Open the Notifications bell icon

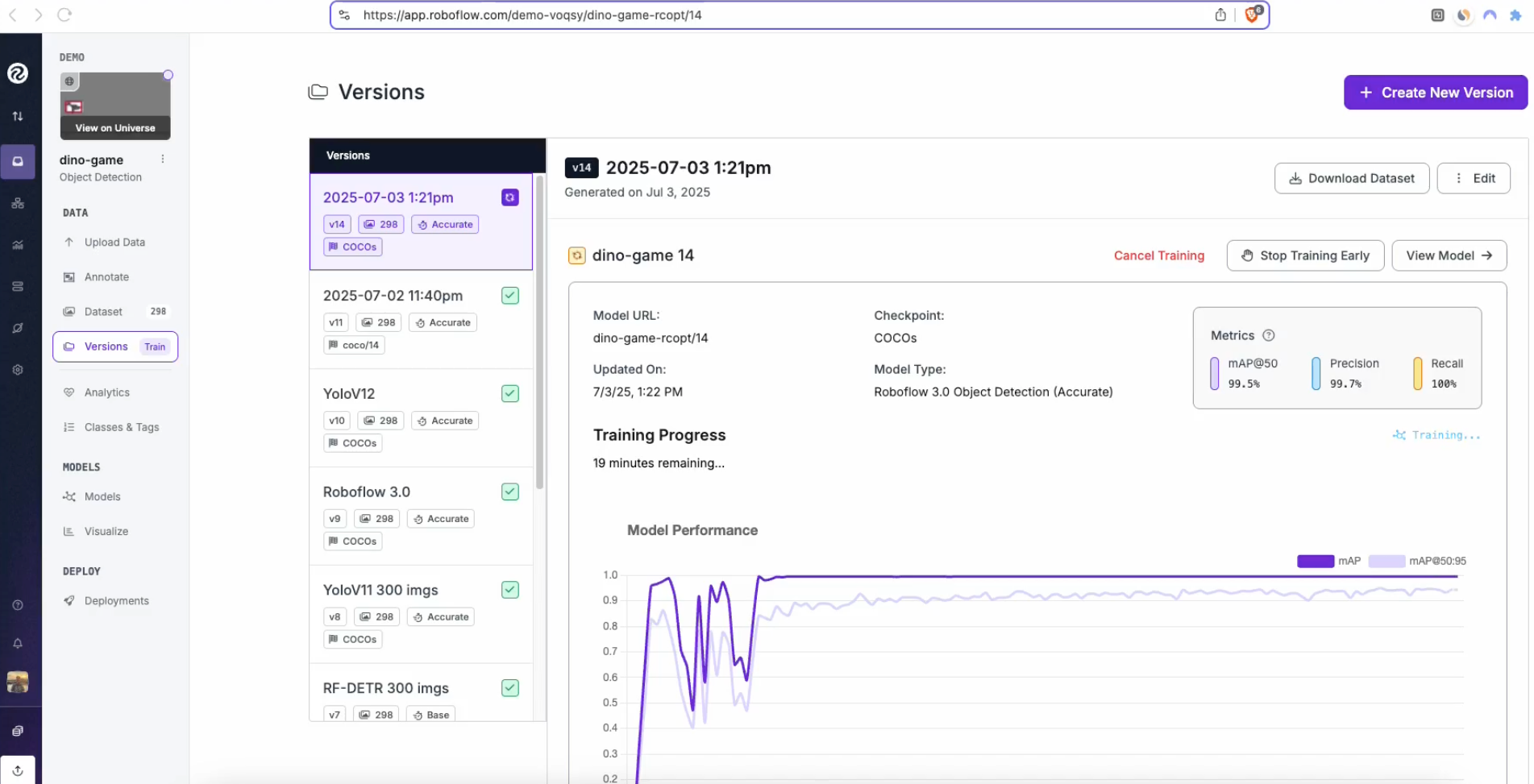[18, 643]
